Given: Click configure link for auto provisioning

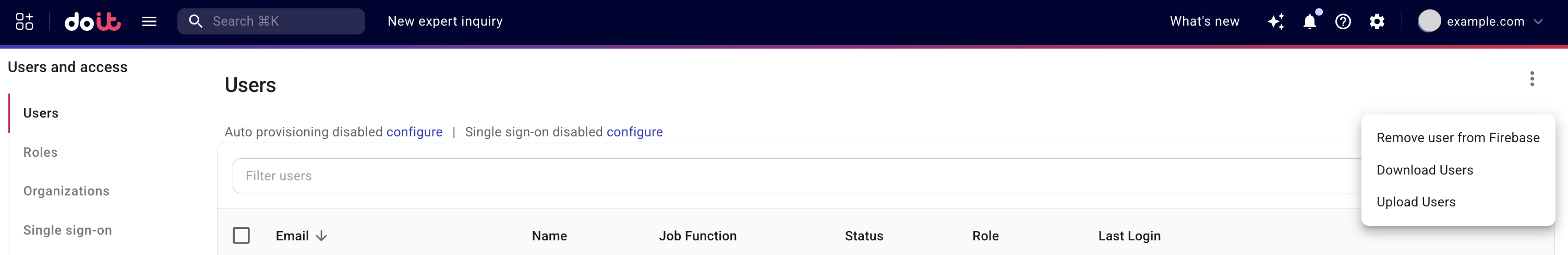Looking at the screenshot, I should pos(414,132).
